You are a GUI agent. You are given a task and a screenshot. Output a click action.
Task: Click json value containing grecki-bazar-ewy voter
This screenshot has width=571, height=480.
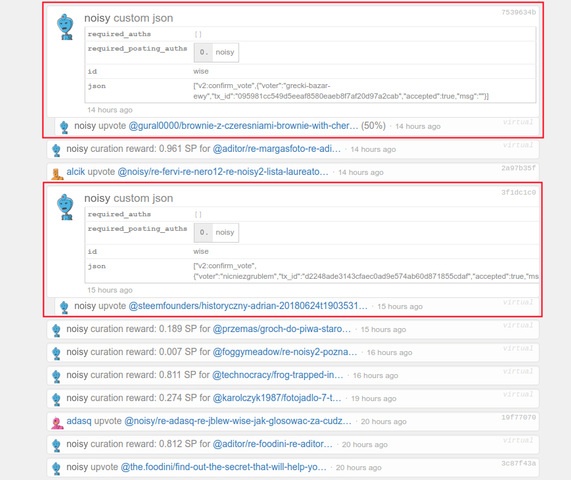point(340,91)
